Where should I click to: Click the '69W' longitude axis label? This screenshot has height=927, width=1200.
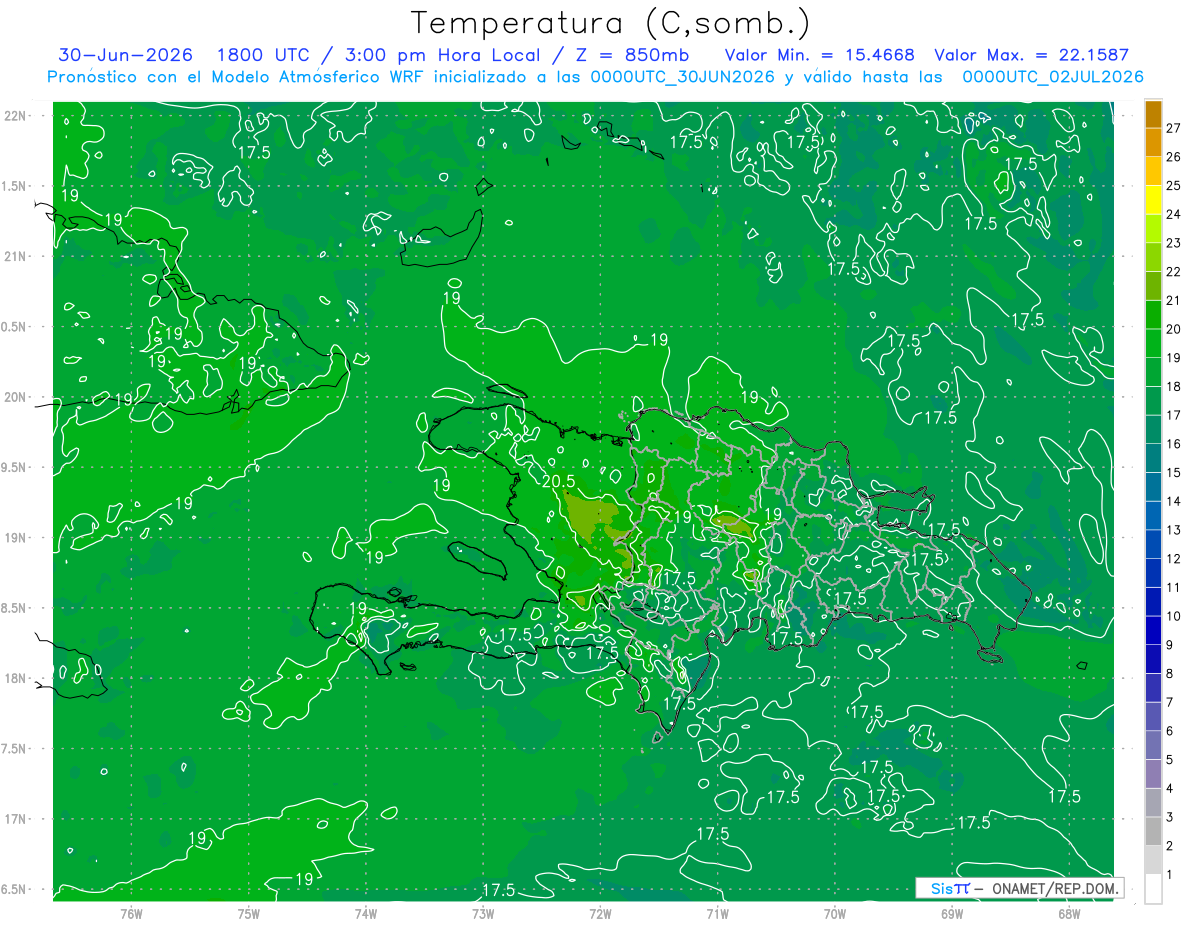pos(952,914)
